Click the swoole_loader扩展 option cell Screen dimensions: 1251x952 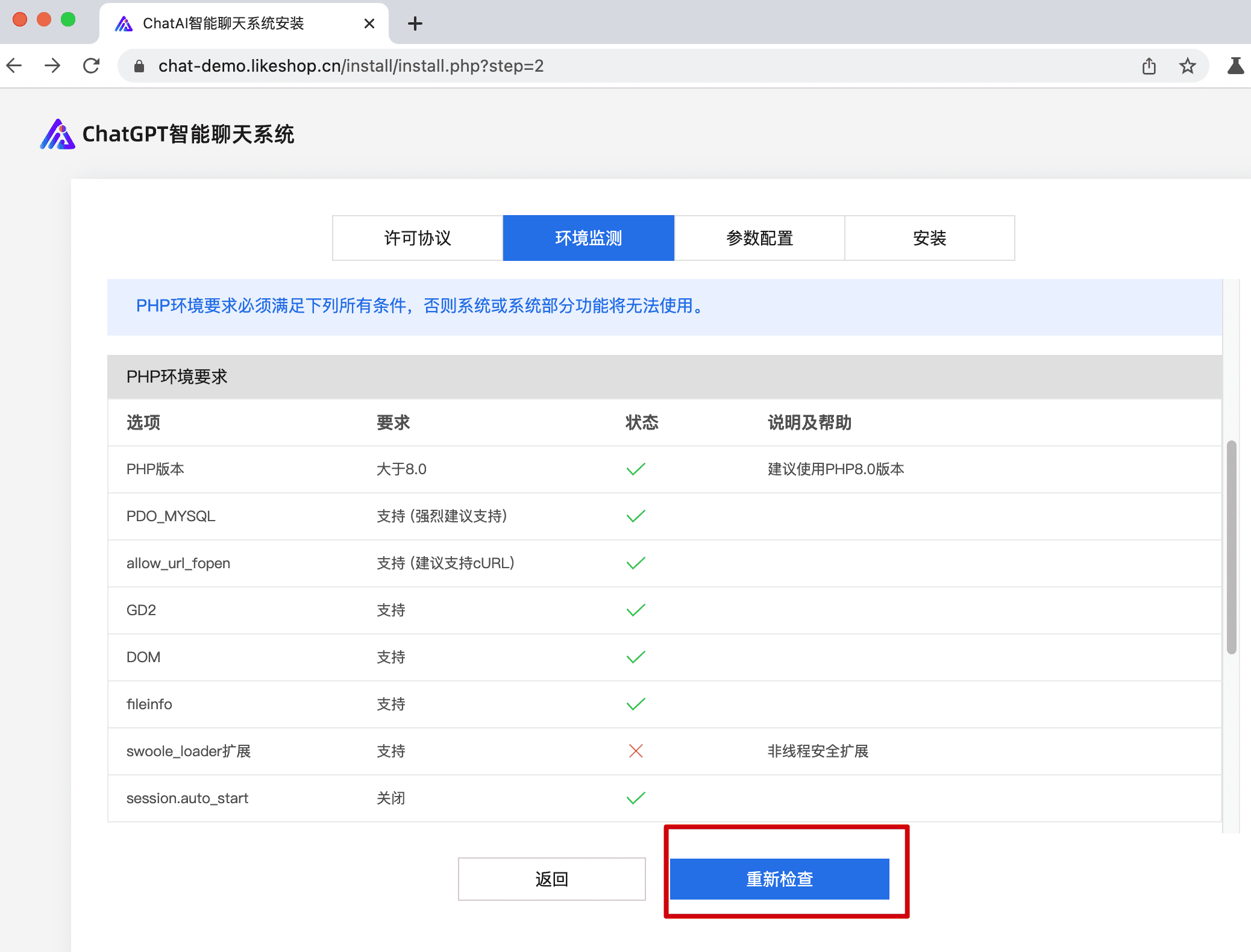(189, 751)
